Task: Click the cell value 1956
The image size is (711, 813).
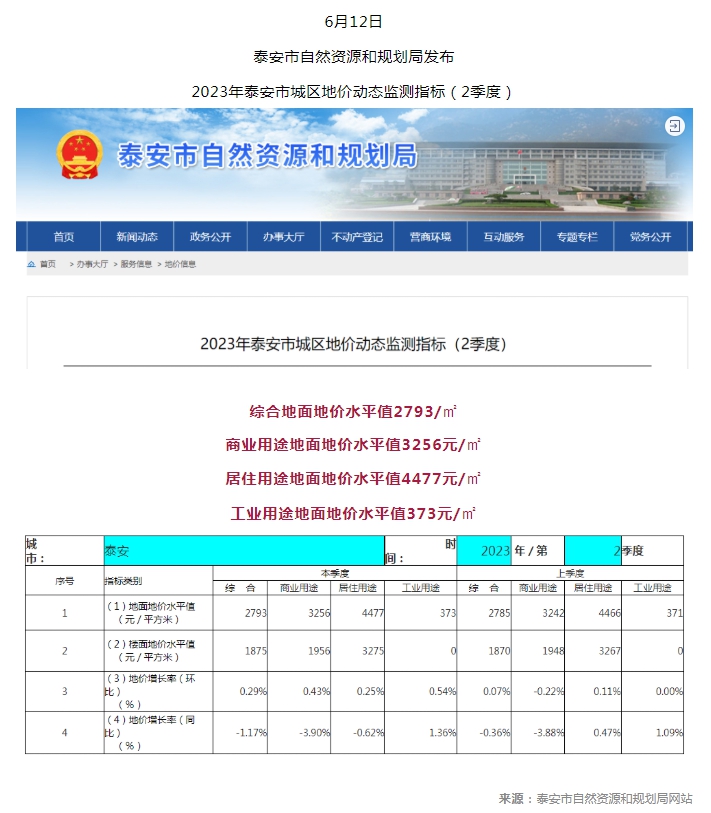Action: point(319,651)
